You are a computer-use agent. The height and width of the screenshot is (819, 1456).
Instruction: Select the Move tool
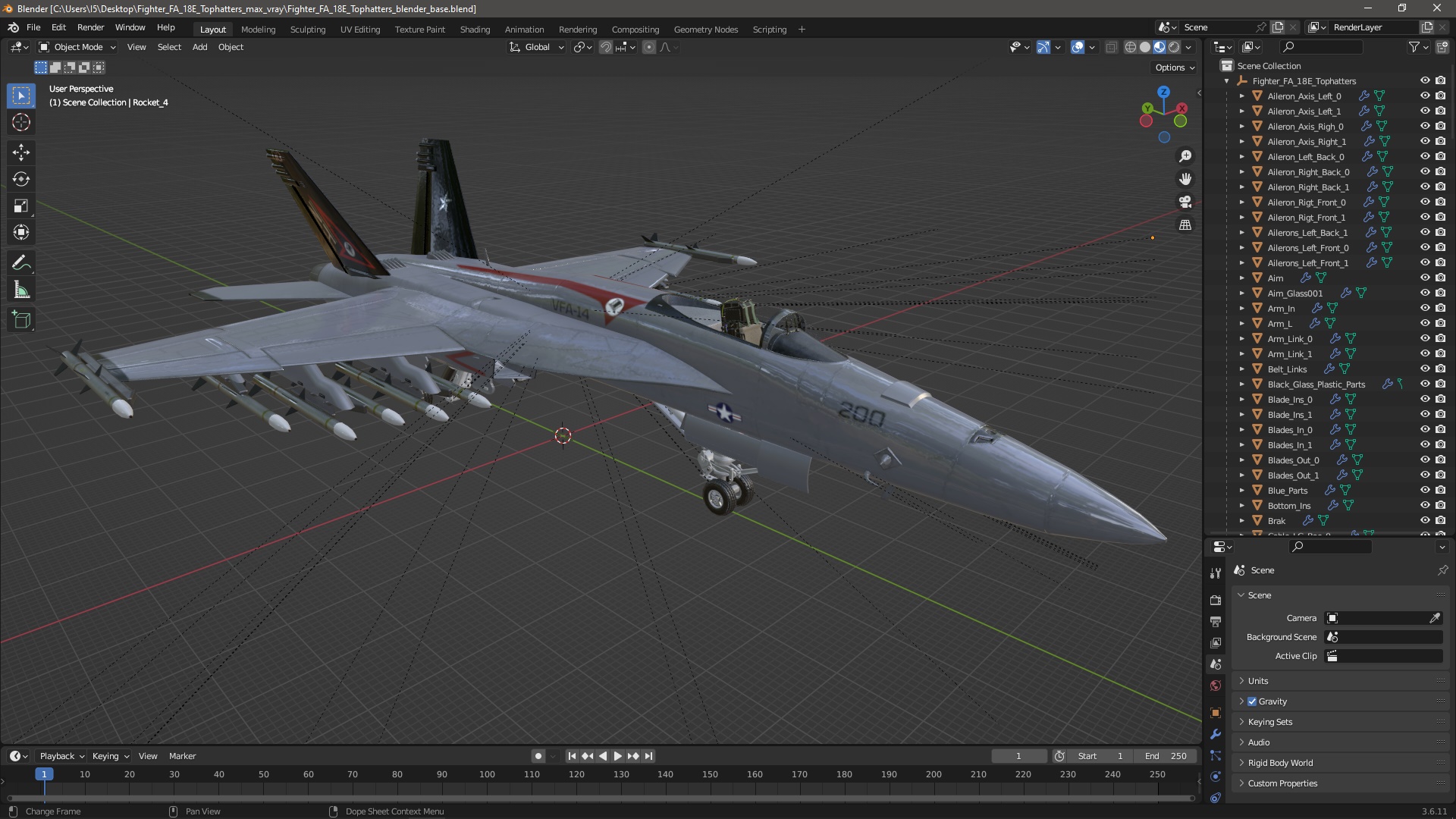pyautogui.click(x=21, y=152)
